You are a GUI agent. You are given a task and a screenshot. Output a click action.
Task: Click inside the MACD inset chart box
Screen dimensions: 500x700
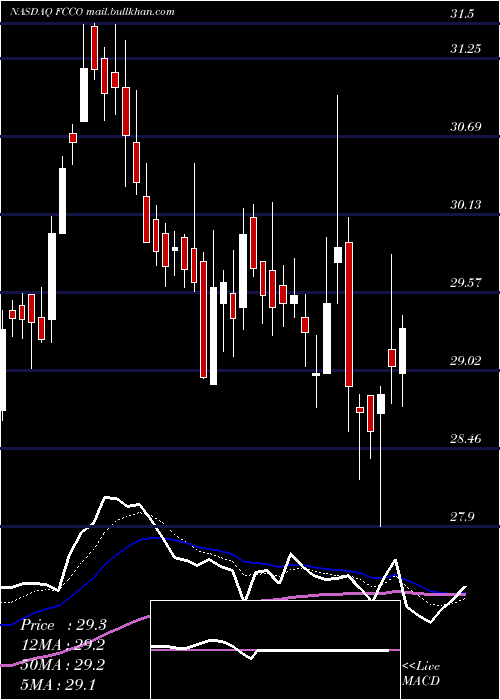pyautogui.click(x=275, y=650)
